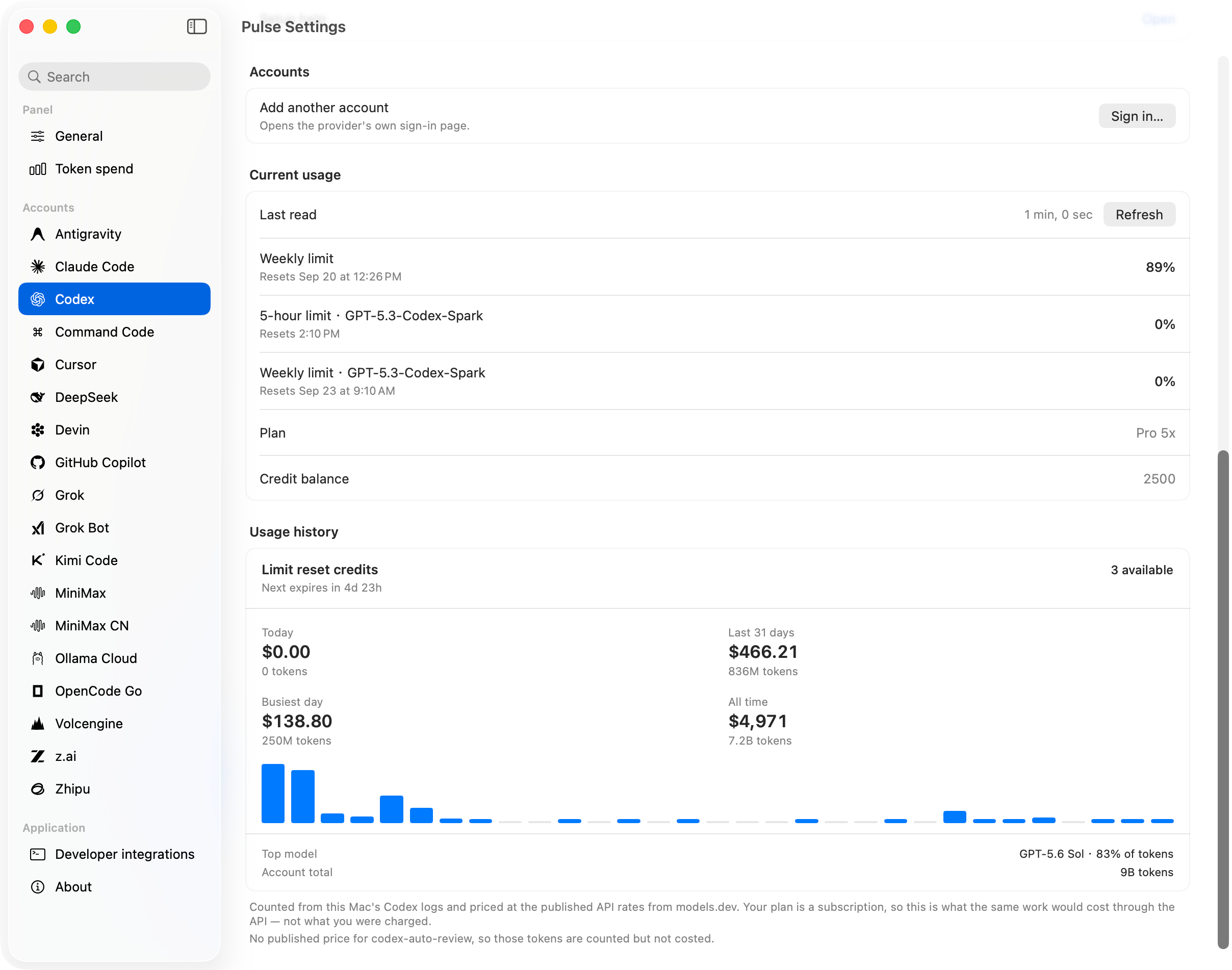Click the Volcengine mountain icon
Screen dimensions: 1232x970
[x=37, y=724]
